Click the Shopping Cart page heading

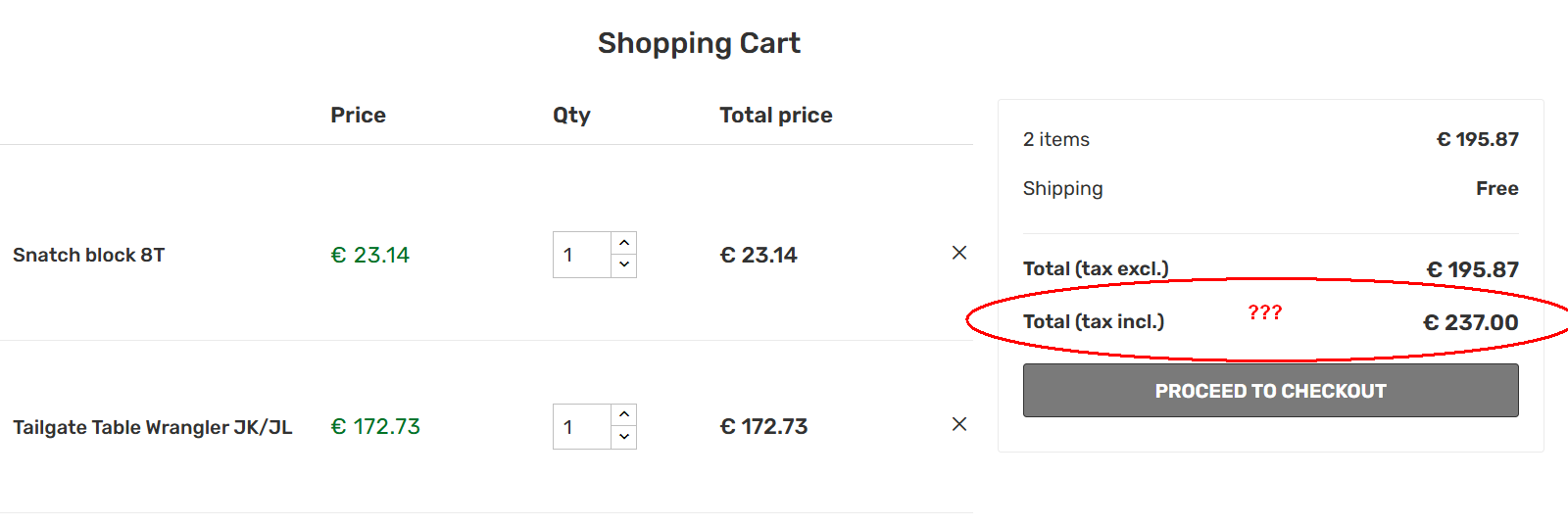[699, 43]
